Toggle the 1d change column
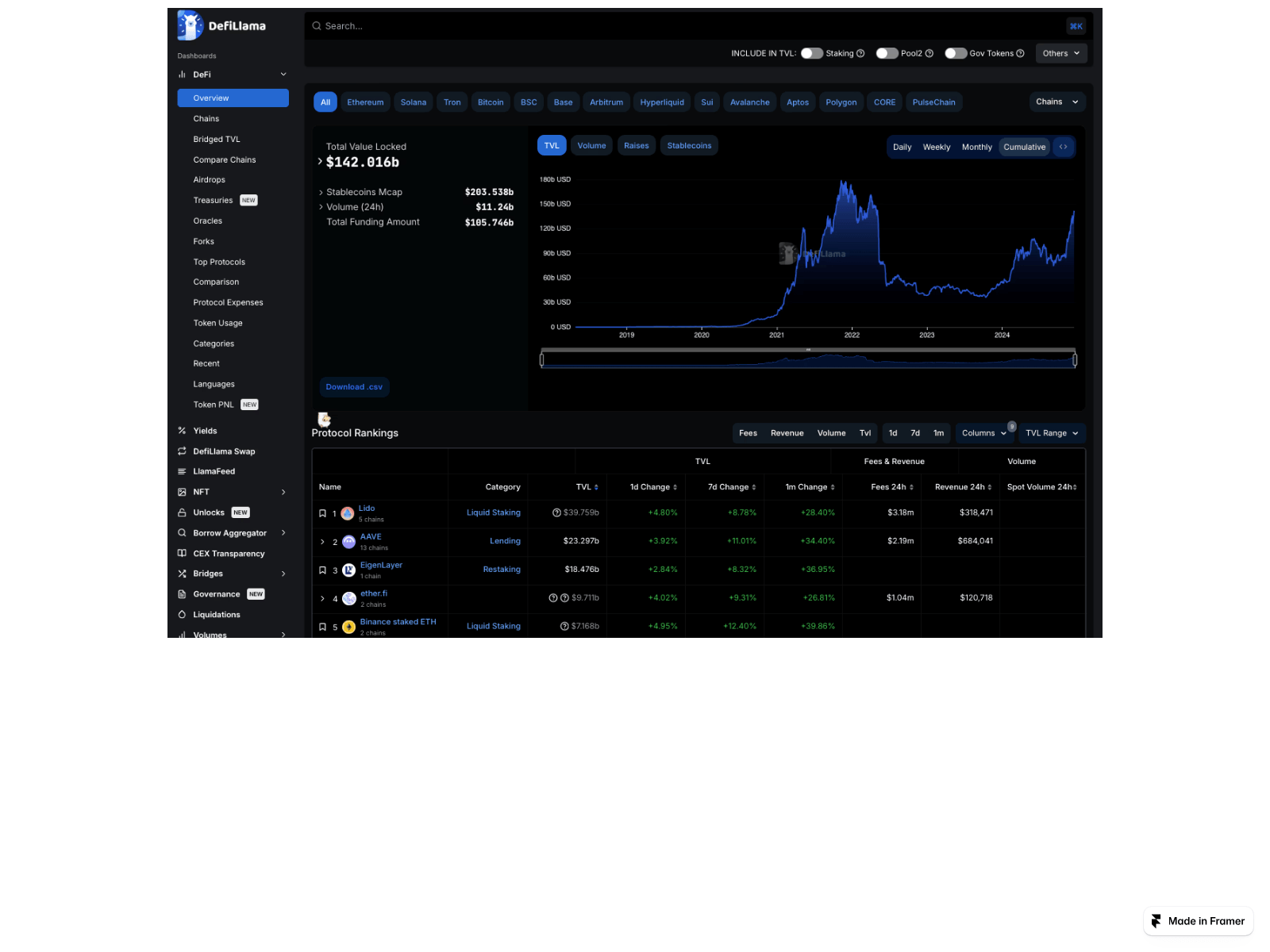The image size is (1270, 952). pyautogui.click(x=893, y=433)
